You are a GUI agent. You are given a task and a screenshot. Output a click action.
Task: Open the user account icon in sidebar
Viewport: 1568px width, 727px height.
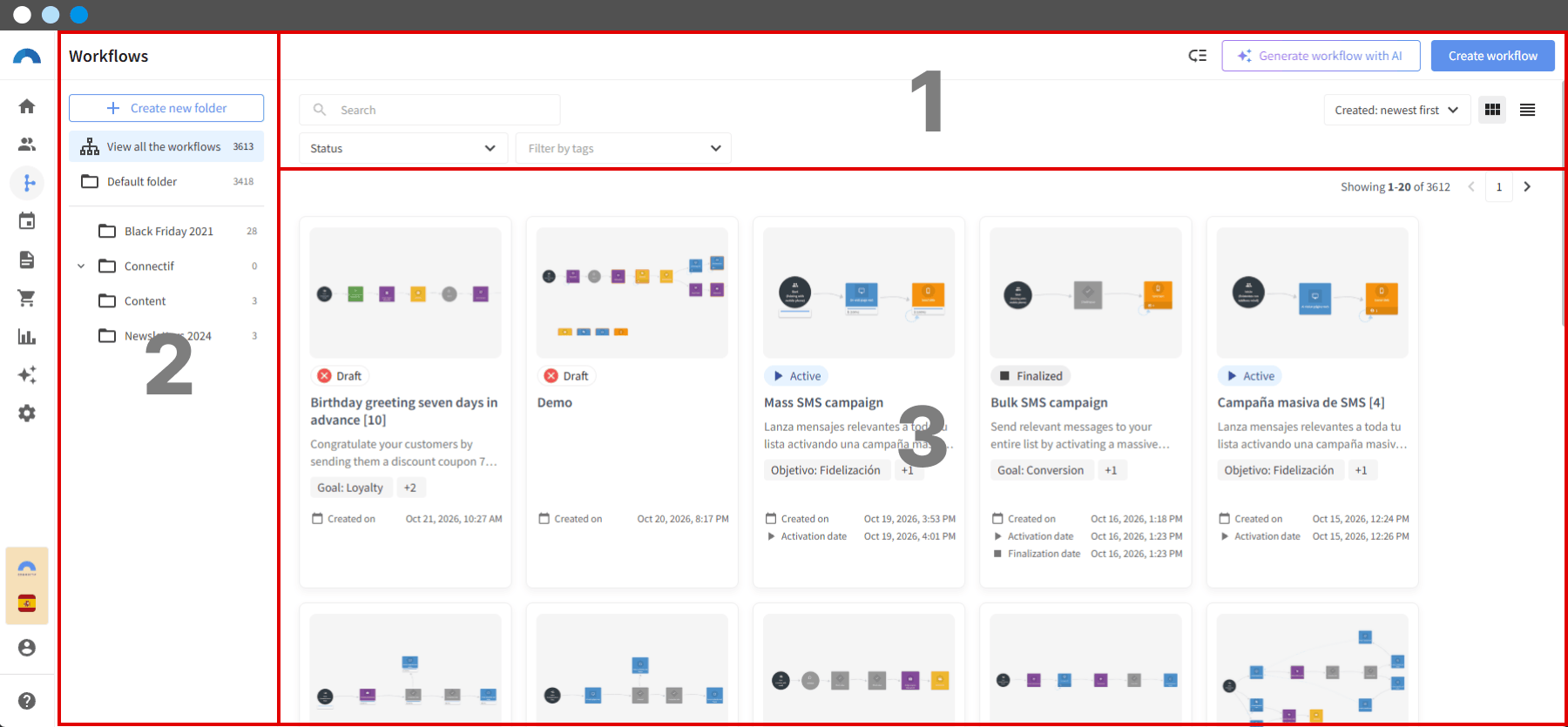tap(27, 648)
